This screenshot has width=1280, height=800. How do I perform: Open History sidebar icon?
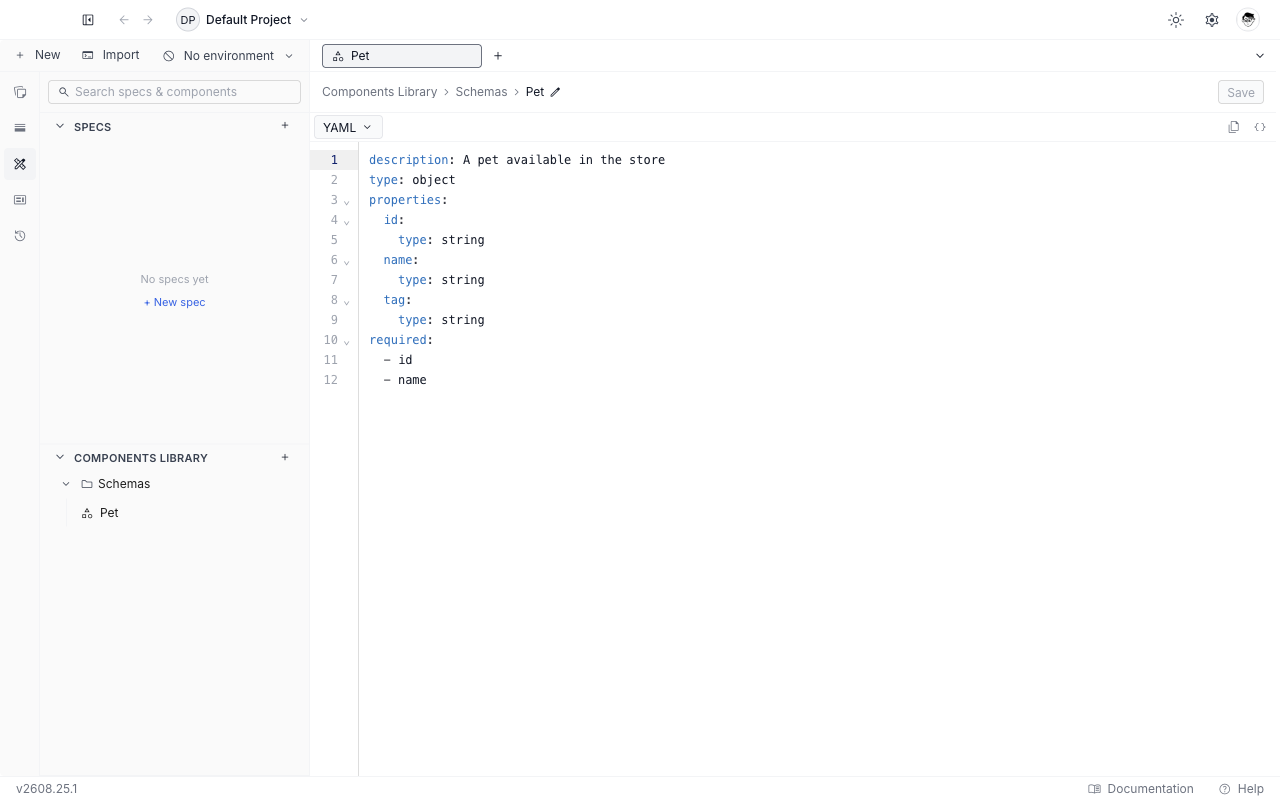[20, 236]
